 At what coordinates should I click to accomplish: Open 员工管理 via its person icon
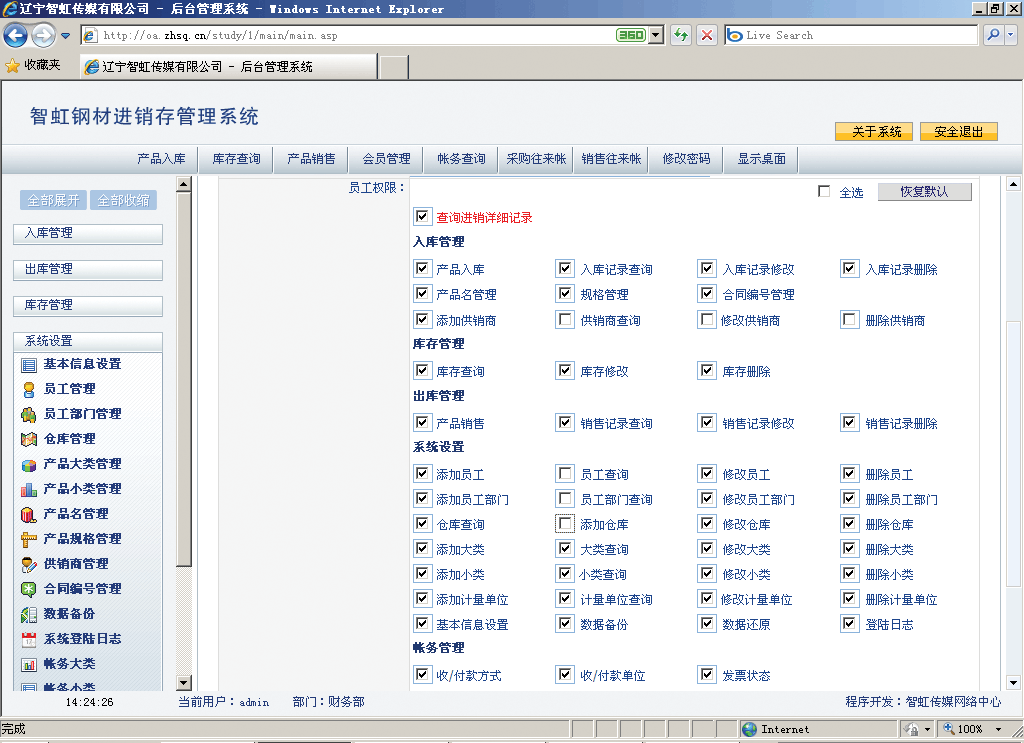29,390
